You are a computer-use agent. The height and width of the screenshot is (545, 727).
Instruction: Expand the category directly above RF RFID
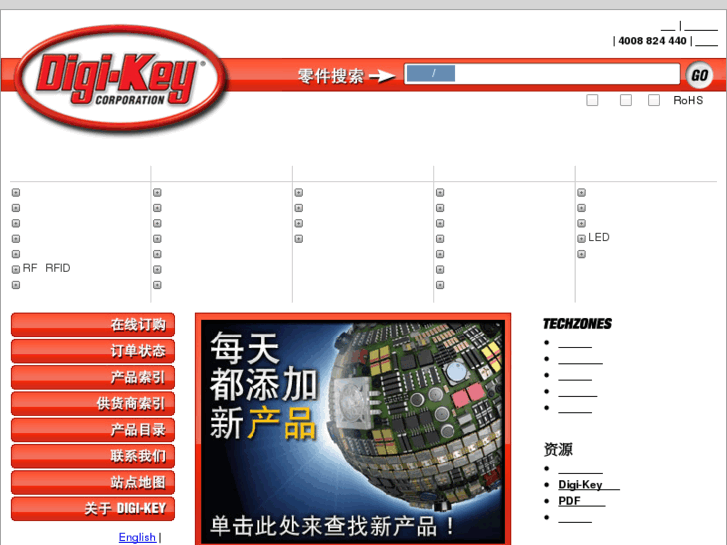(16, 254)
